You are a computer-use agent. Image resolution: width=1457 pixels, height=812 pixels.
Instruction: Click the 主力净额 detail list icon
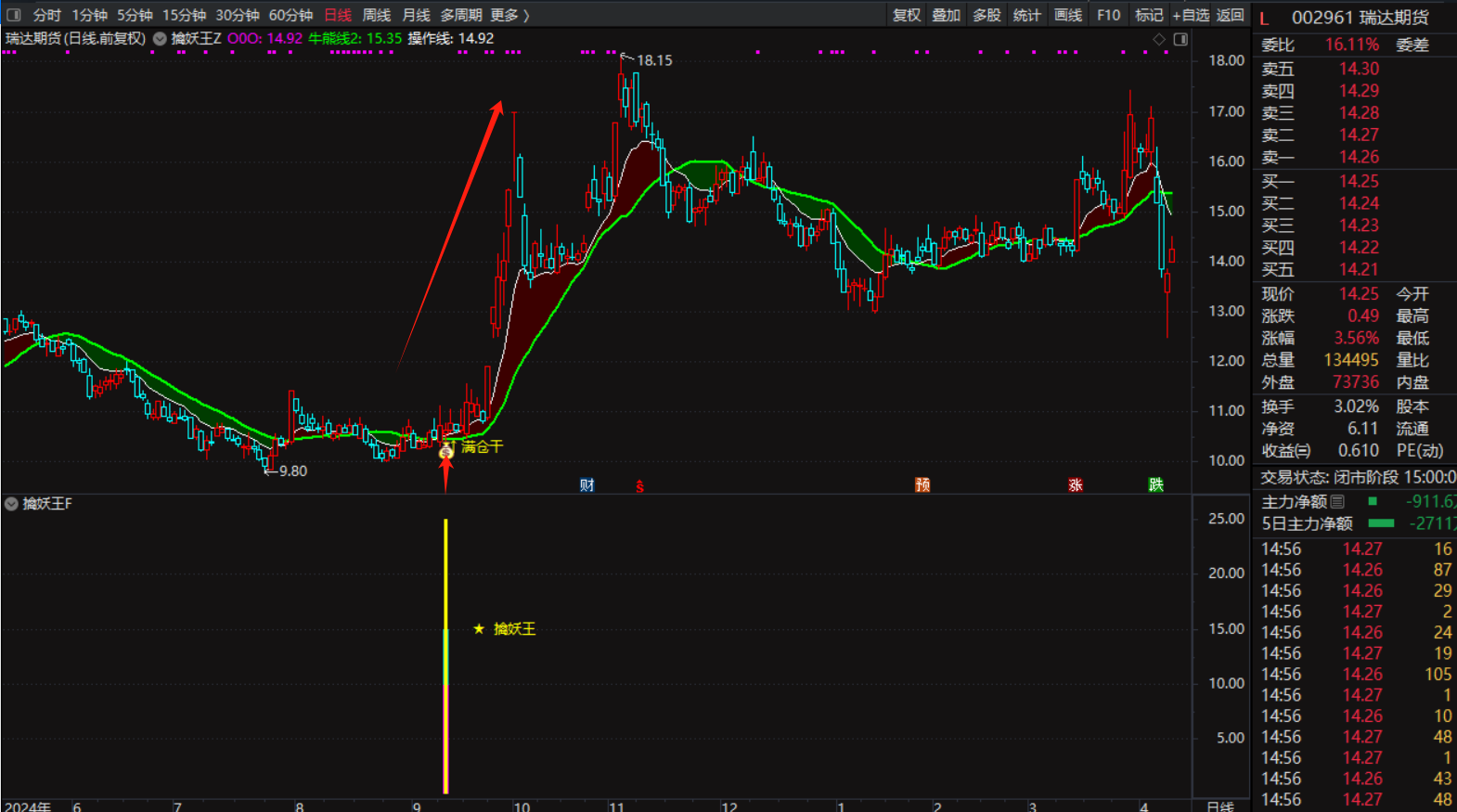(x=1337, y=502)
